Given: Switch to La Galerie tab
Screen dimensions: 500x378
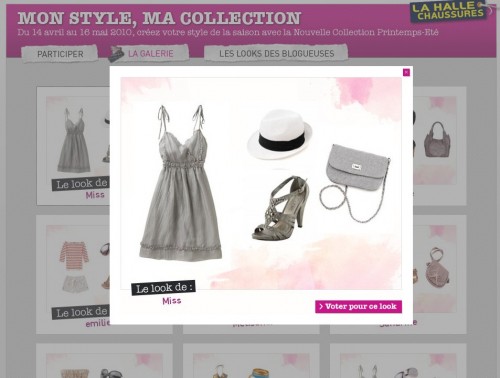Looking at the screenshot, I should pyautogui.click(x=151, y=53).
